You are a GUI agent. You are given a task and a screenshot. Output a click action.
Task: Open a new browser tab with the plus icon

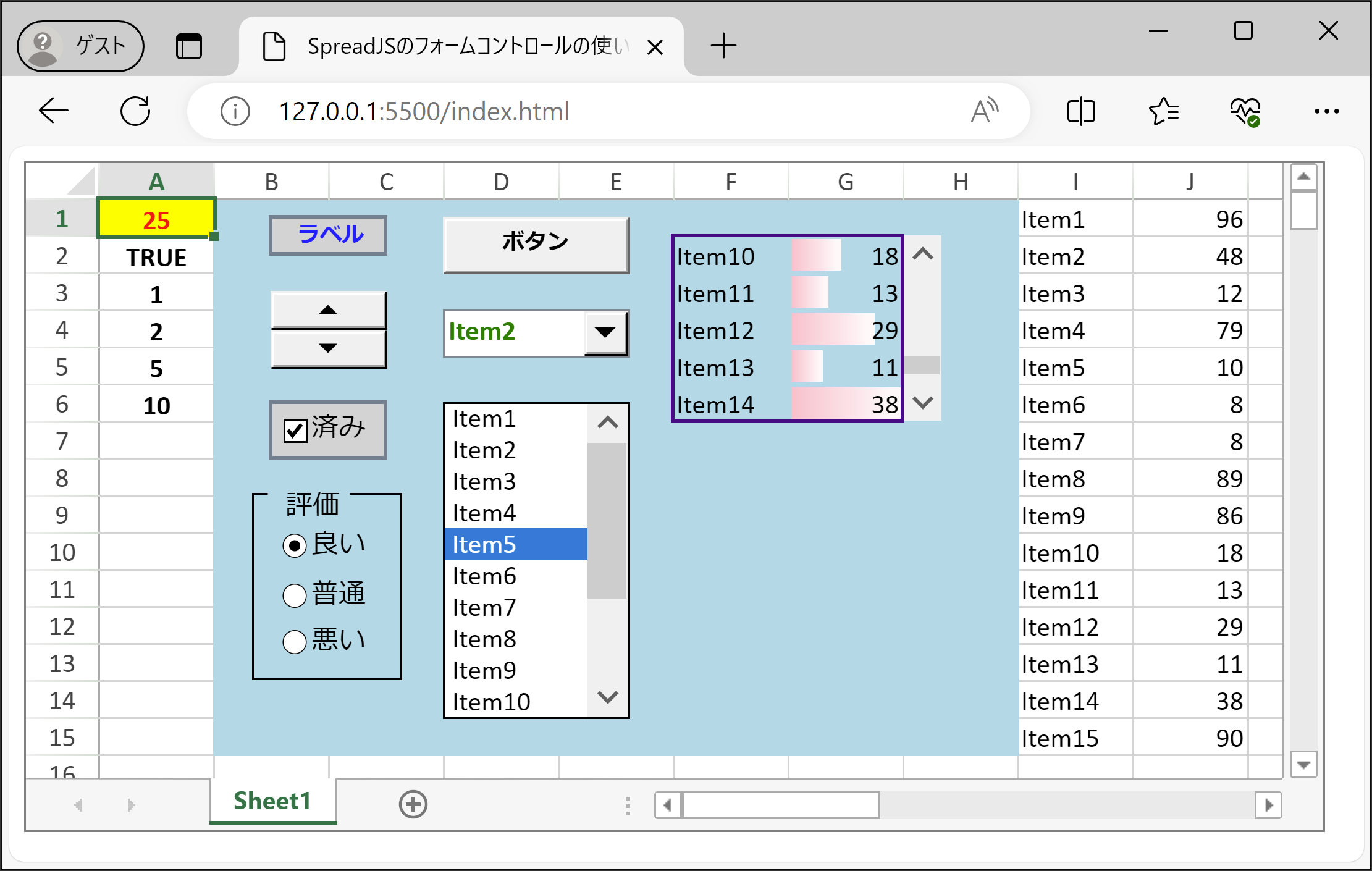click(x=723, y=46)
